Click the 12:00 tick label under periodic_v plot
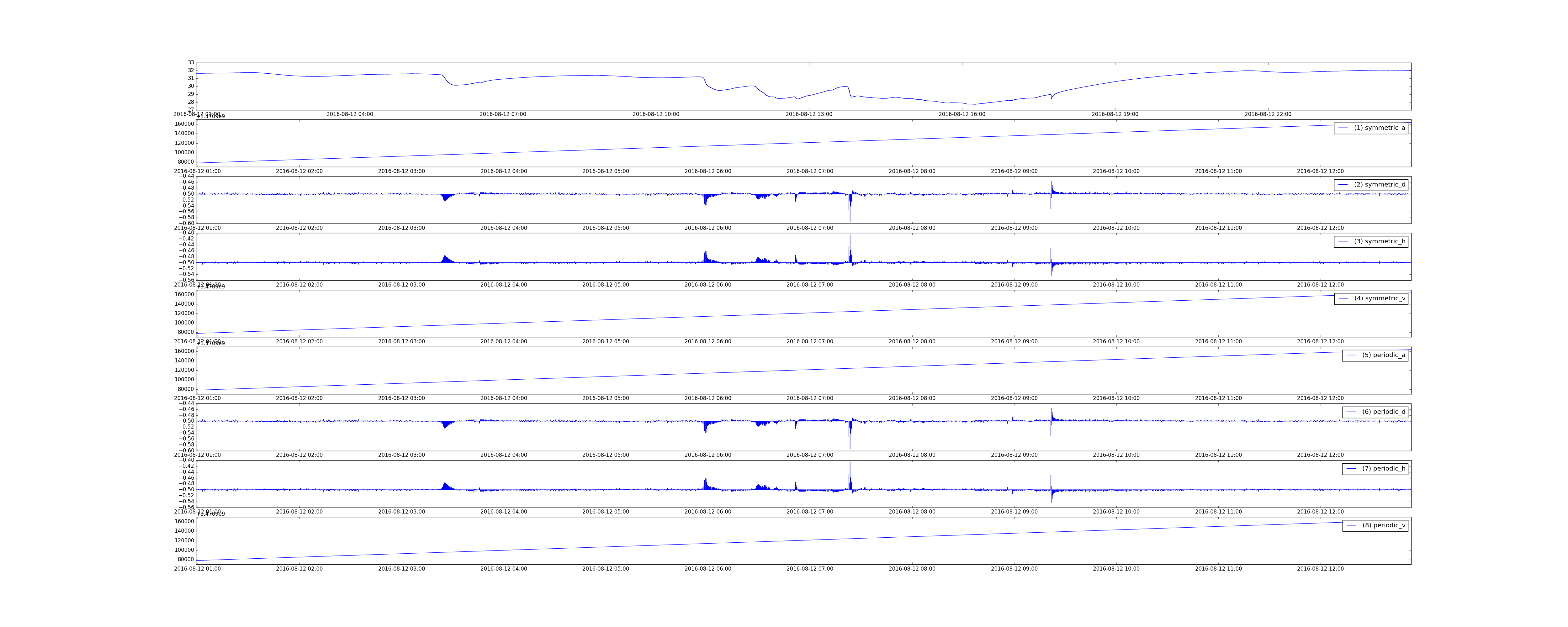Screen dimensions: 1568x627 click(1320, 569)
